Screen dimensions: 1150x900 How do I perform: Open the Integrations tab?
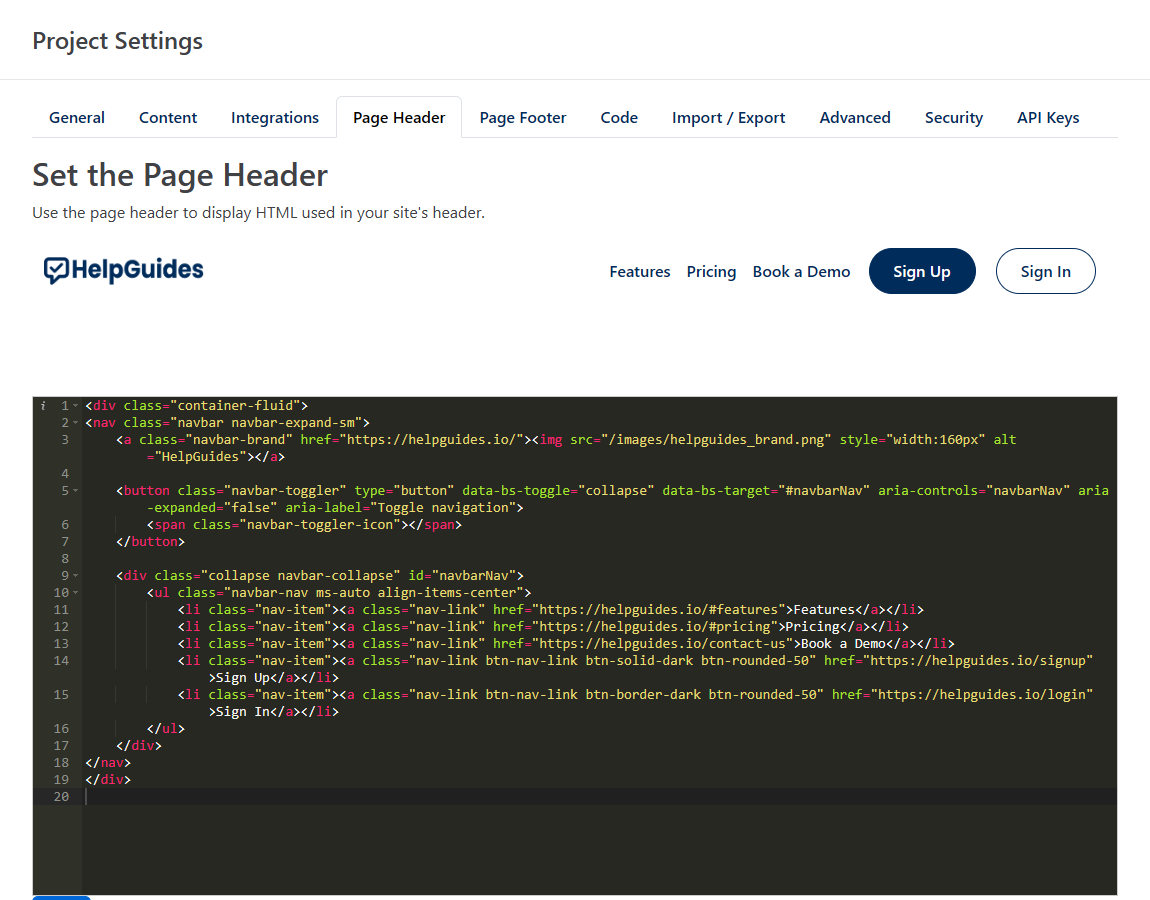tap(275, 117)
